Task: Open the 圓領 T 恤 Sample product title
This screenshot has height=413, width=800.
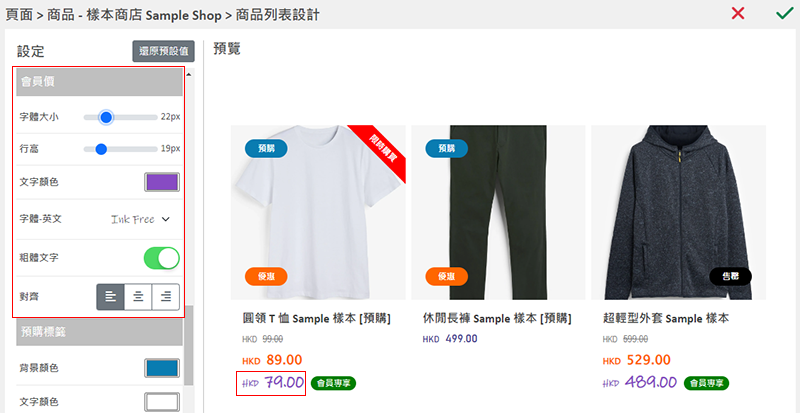Action: click(317, 319)
